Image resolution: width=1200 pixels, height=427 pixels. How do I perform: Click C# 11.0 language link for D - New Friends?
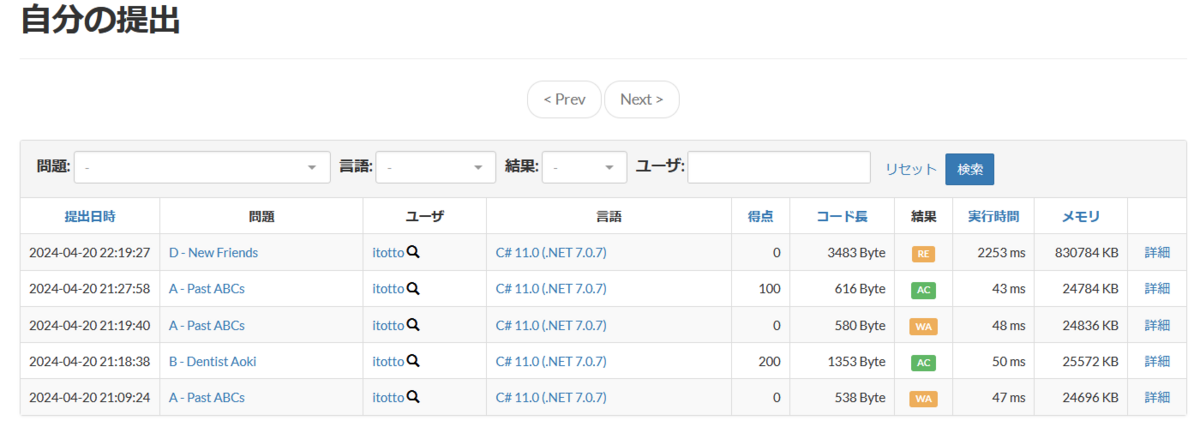[x=551, y=253]
